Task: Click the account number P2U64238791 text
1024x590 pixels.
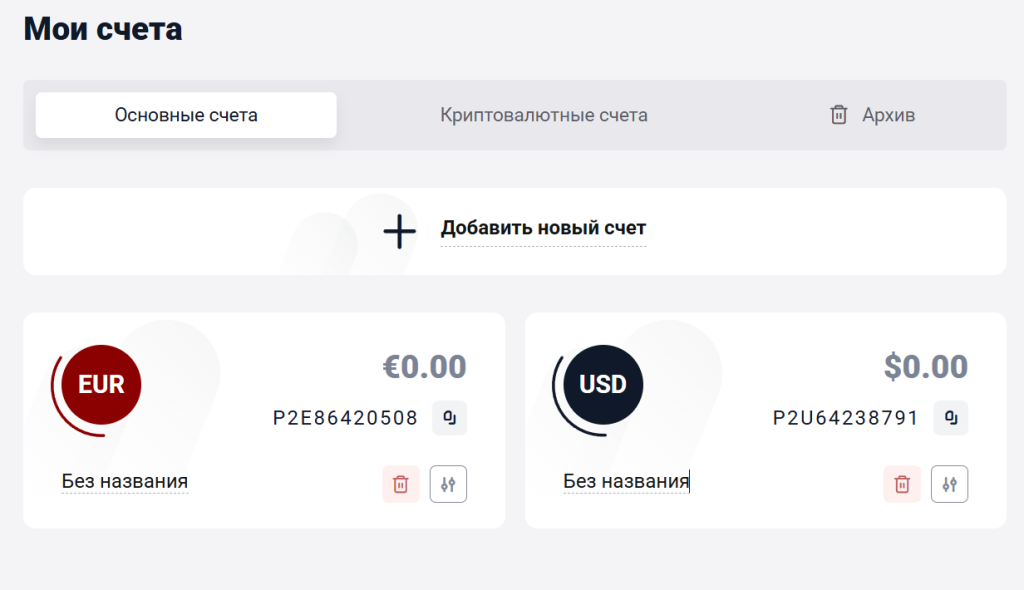Action: (x=846, y=418)
